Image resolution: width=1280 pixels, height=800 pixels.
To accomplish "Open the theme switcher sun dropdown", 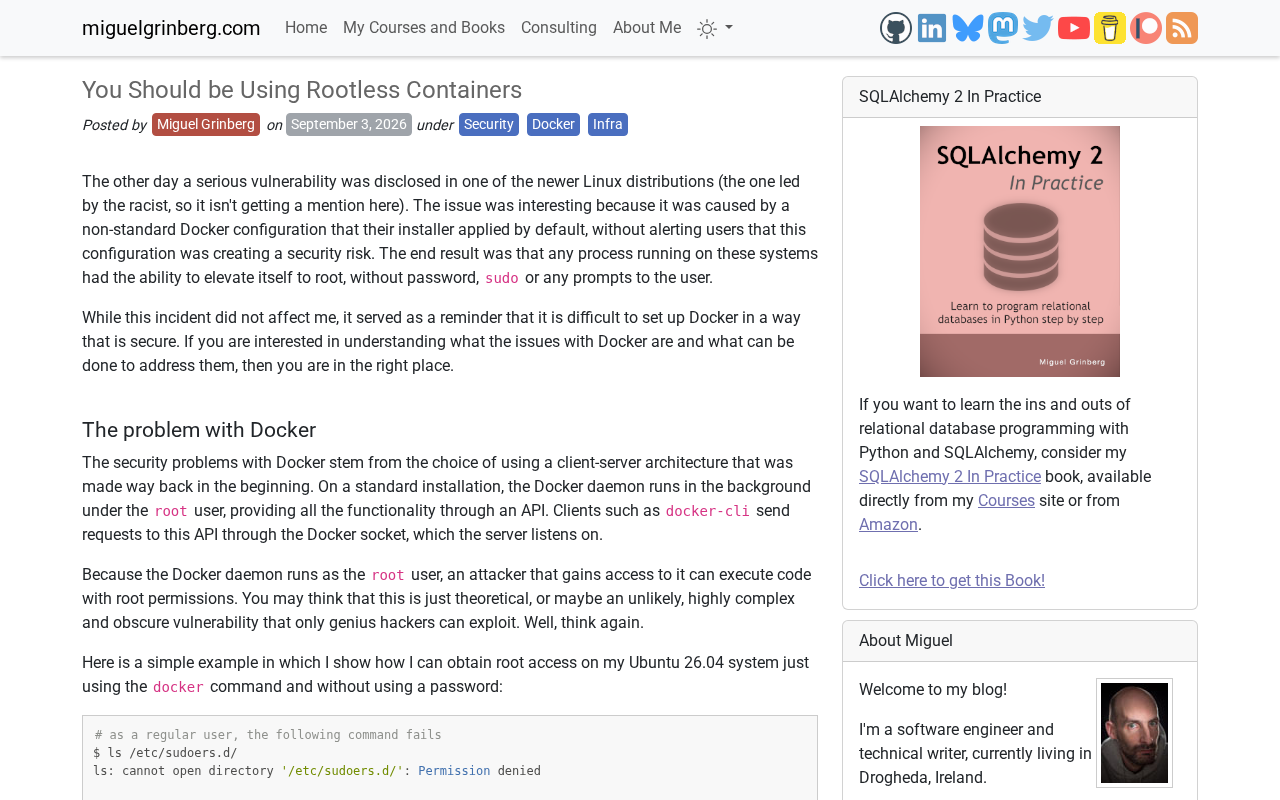I will coord(715,28).
